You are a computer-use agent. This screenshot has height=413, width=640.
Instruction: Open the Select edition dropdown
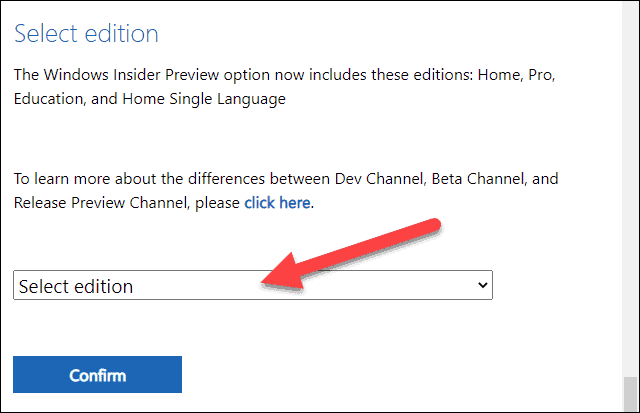pos(253,286)
